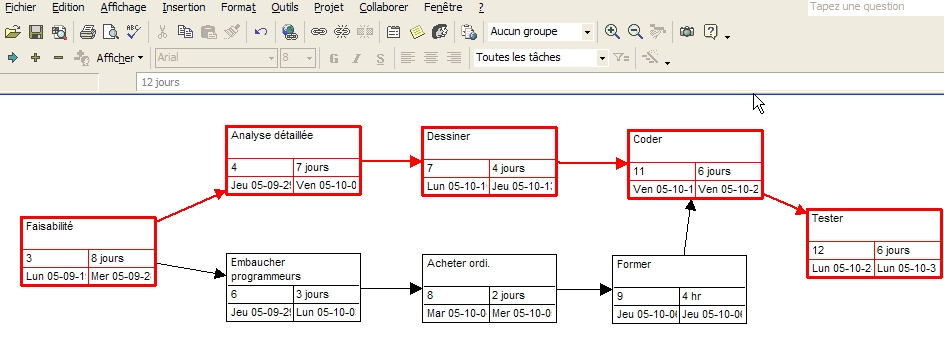The image size is (944, 362).
Task: Open Print Preview with the page-magnifier icon
Action: tap(110, 32)
